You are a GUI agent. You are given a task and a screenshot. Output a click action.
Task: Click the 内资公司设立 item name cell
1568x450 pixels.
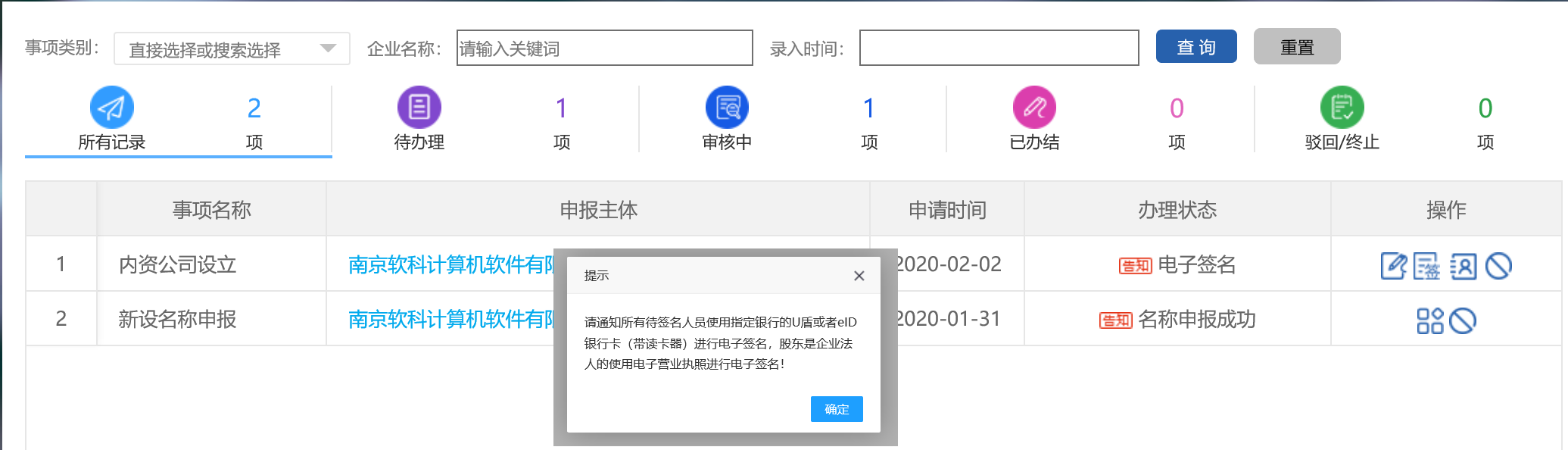pyautogui.click(x=178, y=265)
